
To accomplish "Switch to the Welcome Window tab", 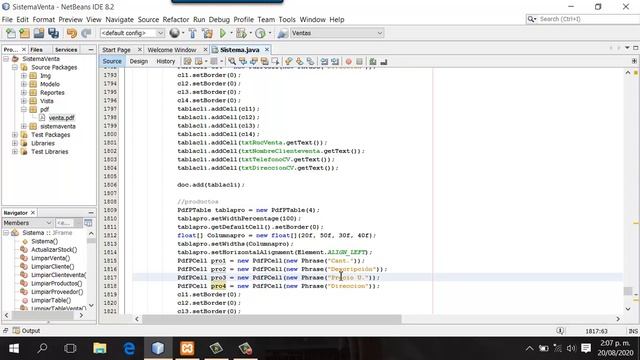I will pos(172,50).
